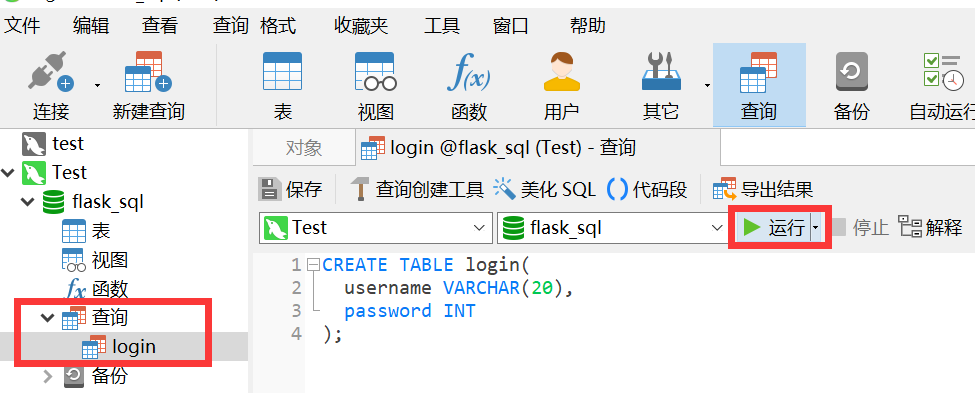Click VARCHAR keyword on line 2
Viewport: 975px width, 393px height.
pos(481,288)
